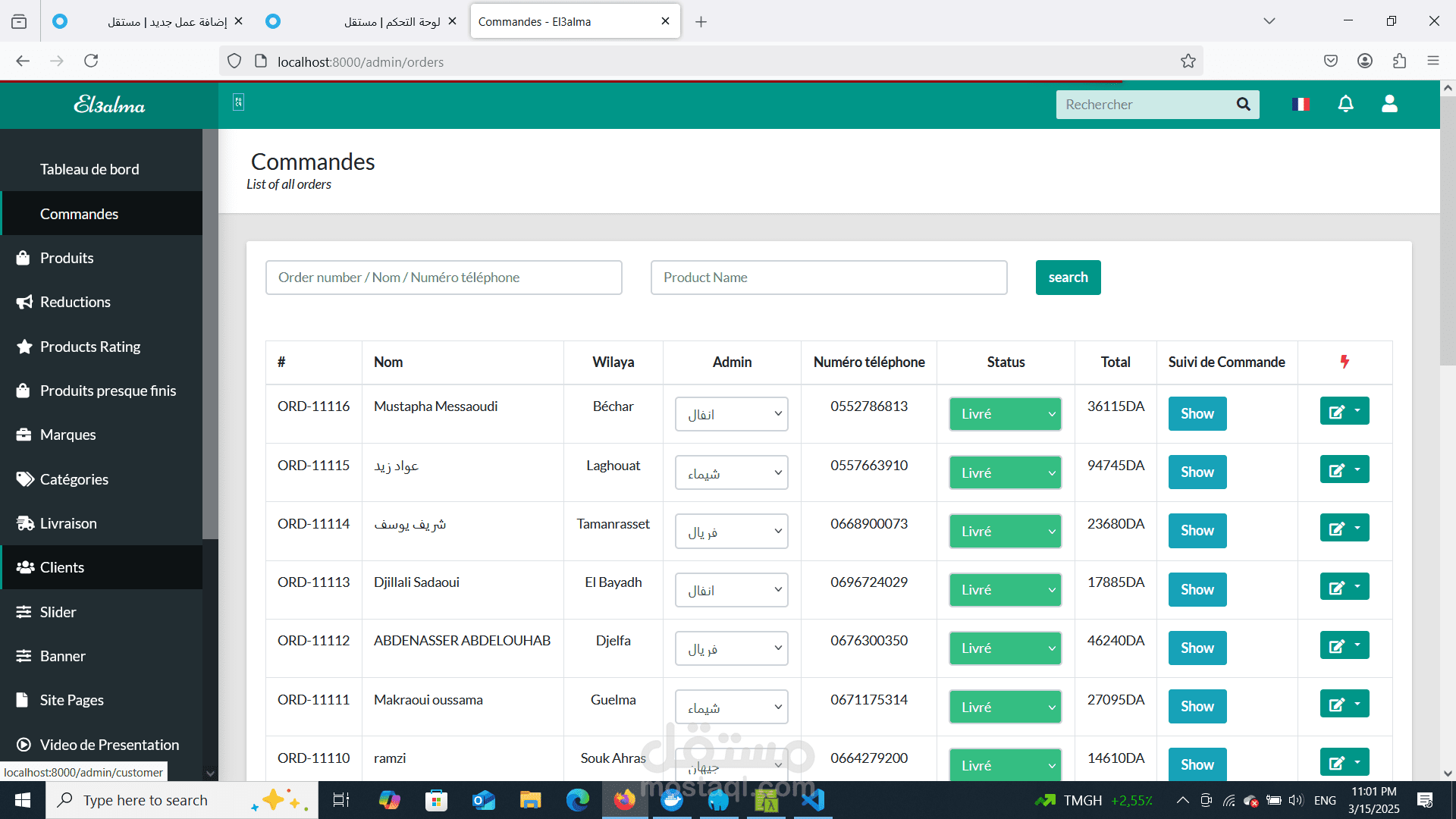The image size is (1456, 819).
Task: Expand status dropdown for order ORD-11111
Action: pos(1005,707)
